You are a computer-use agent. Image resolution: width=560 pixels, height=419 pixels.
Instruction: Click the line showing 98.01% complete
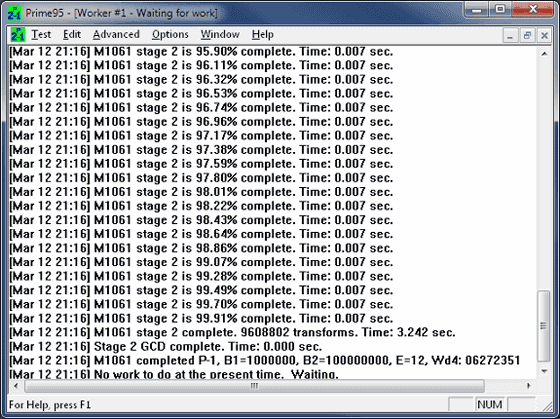201,192
